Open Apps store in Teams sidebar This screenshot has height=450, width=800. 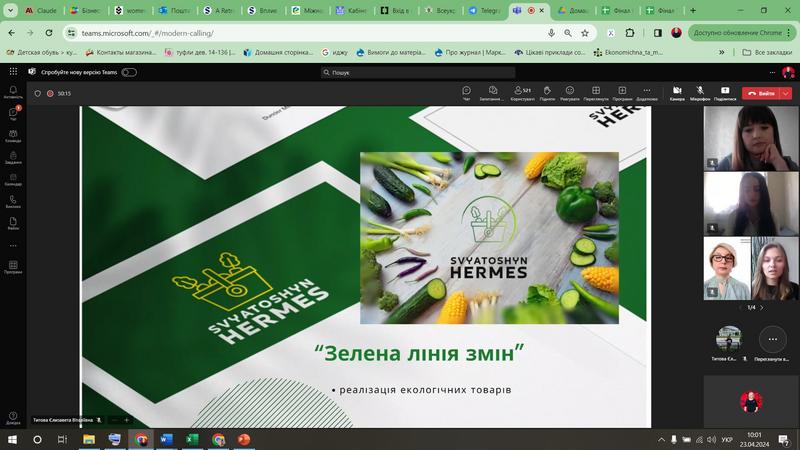pyautogui.click(x=13, y=267)
